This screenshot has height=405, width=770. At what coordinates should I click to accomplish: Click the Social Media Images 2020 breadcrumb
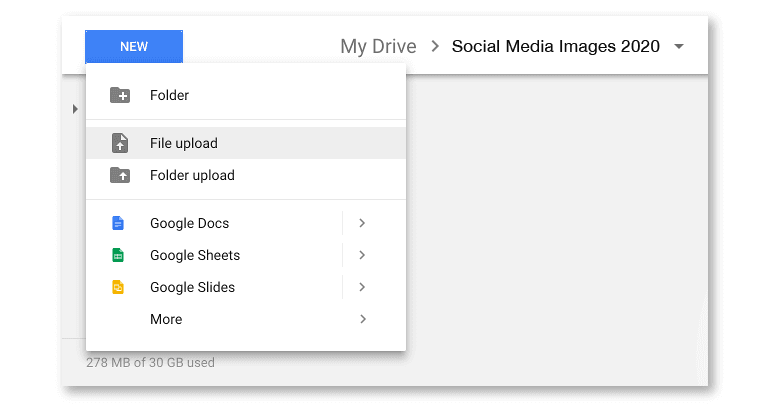555,46
